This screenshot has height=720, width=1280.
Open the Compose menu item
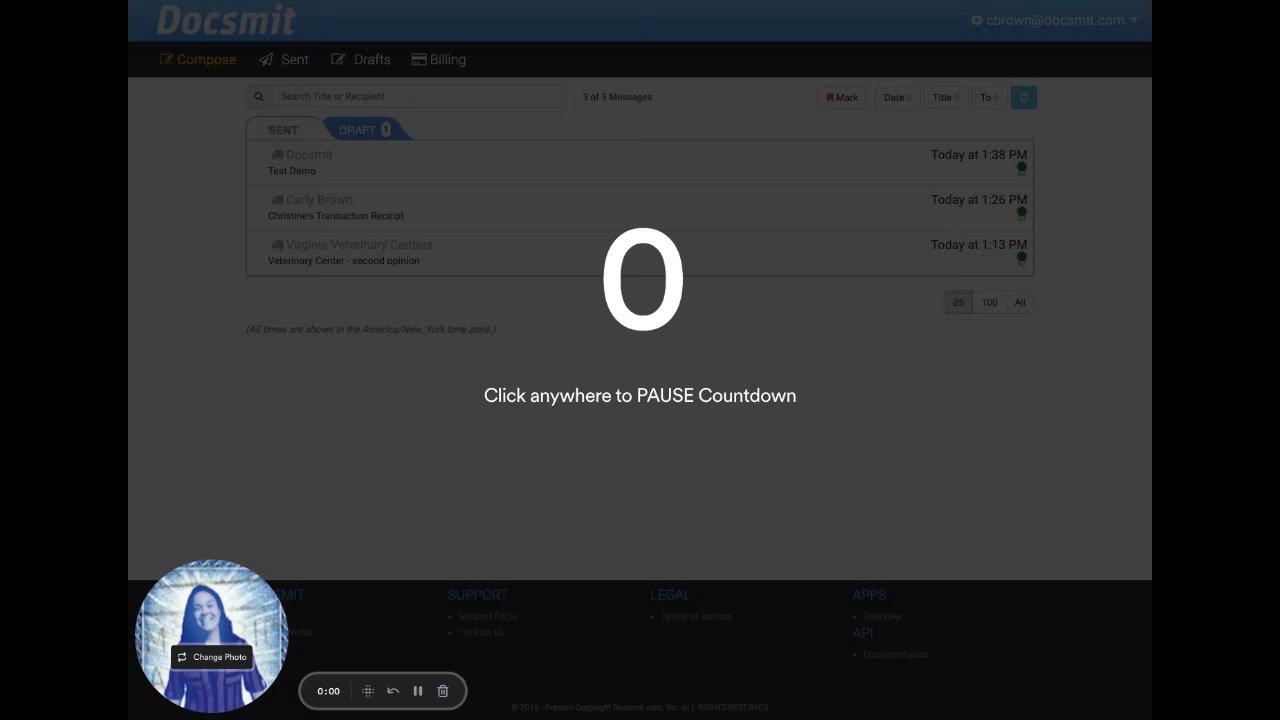coord(198,59)
